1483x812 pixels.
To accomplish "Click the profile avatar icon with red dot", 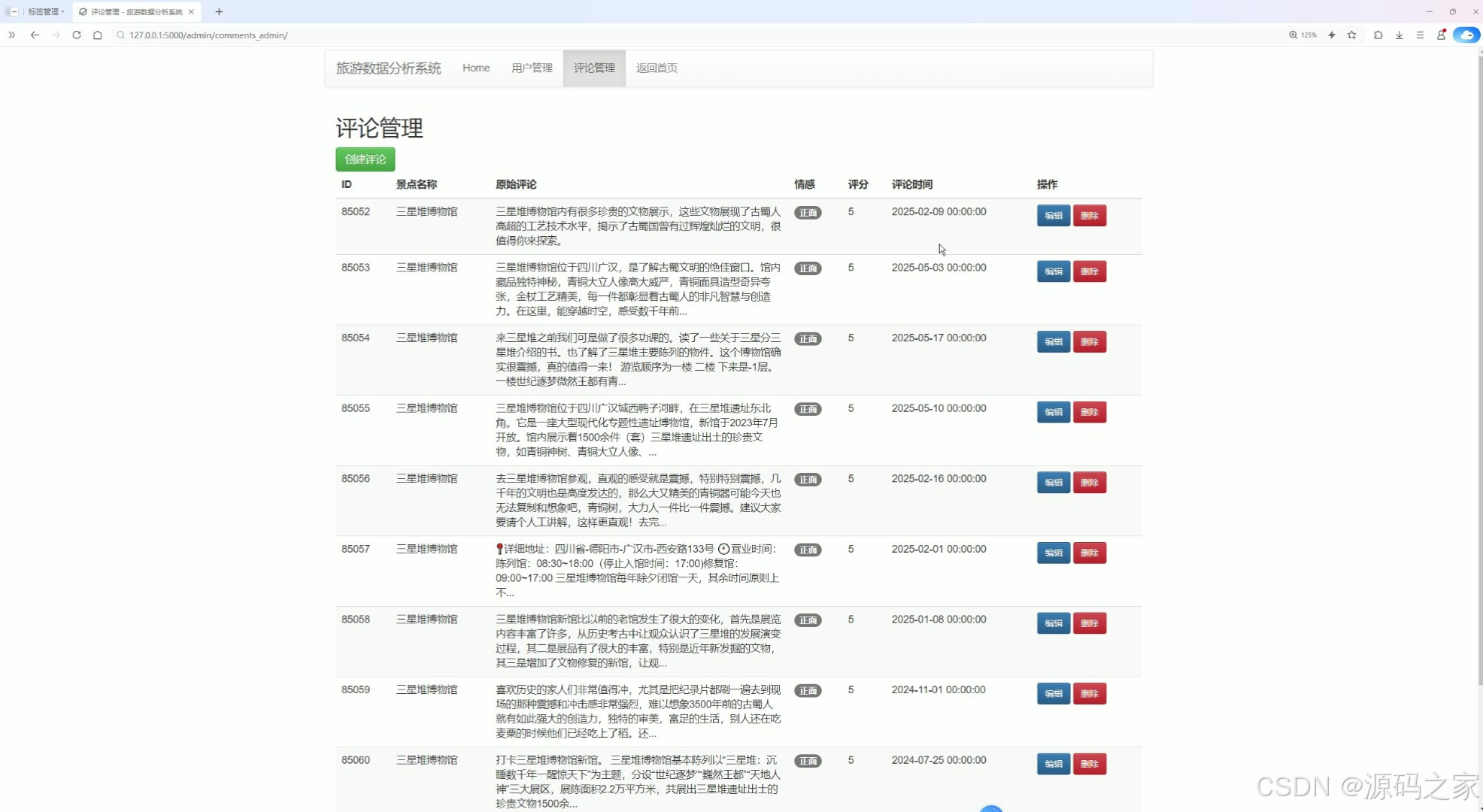I will point(1442,35).
